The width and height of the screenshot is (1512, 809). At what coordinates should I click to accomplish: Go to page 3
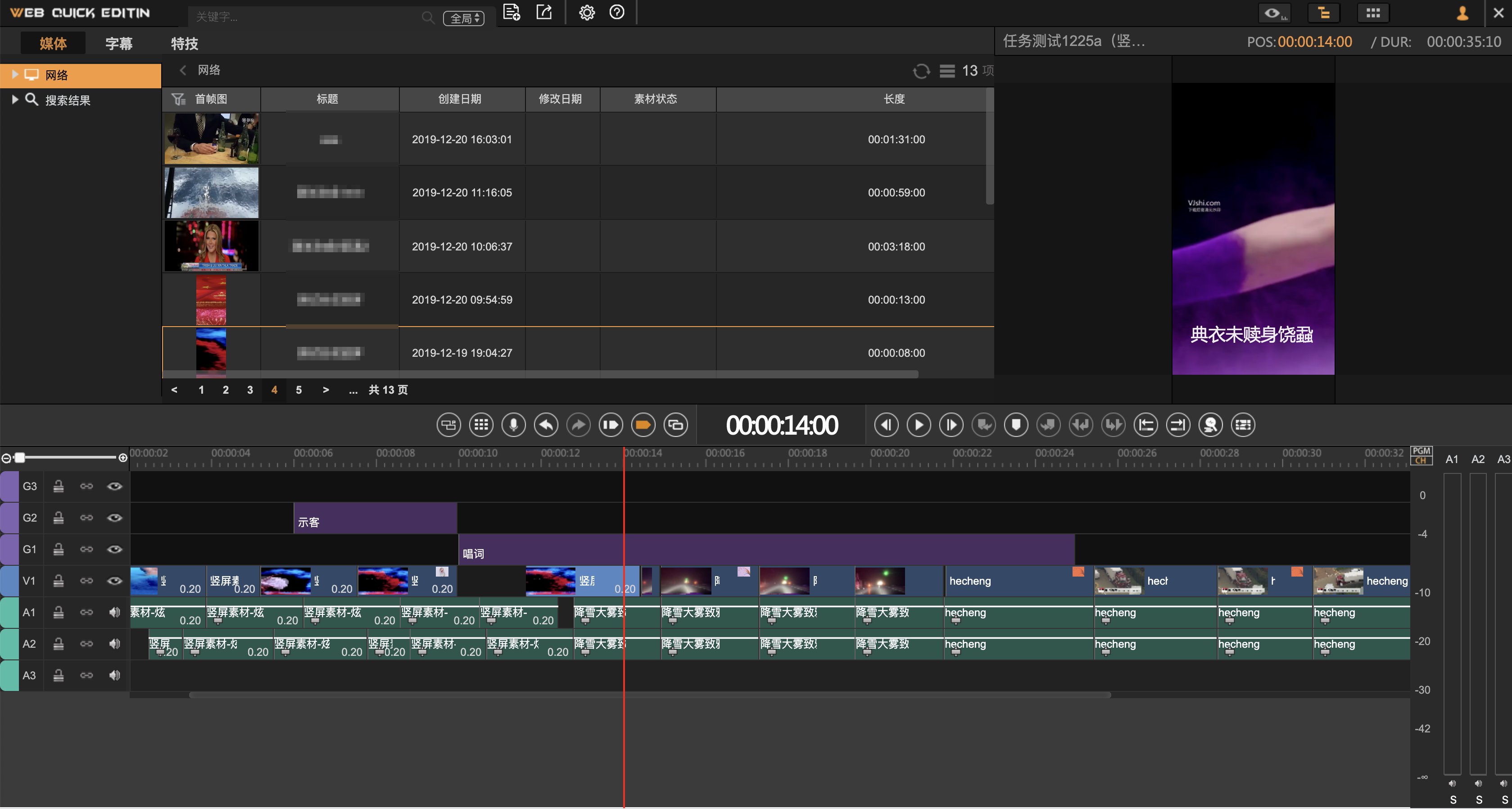pos(250,390)
